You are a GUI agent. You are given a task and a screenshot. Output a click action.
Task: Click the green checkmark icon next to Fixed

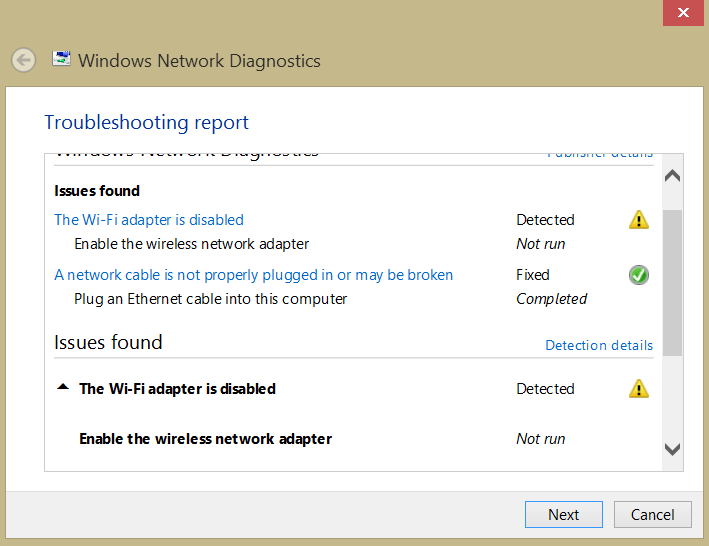pyautogui.click(x=638, y=275)
